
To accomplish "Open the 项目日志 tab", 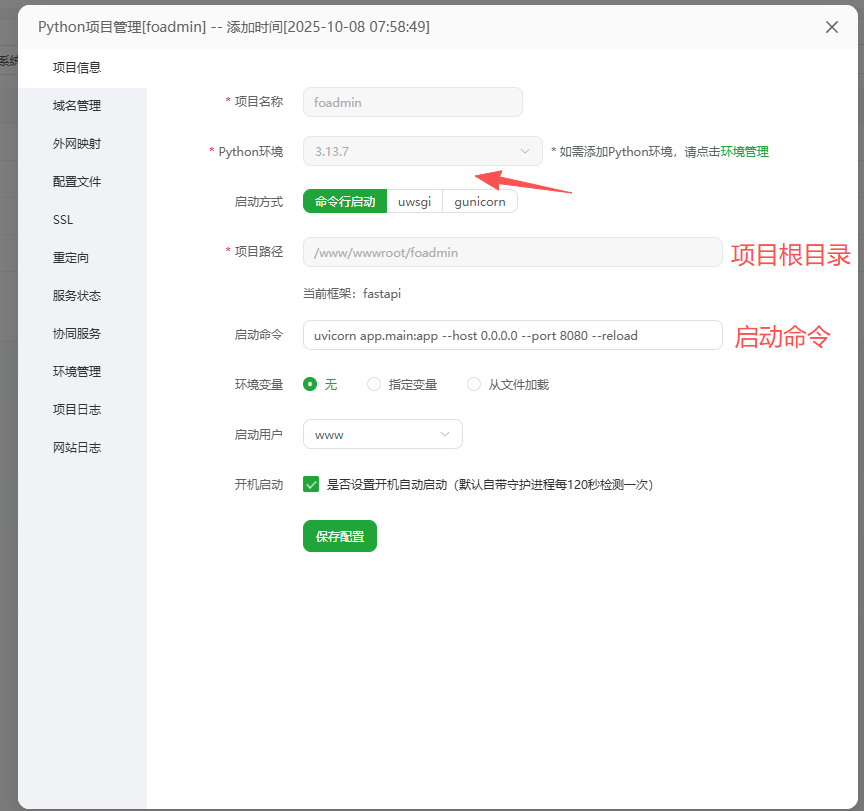I will 77,410.
